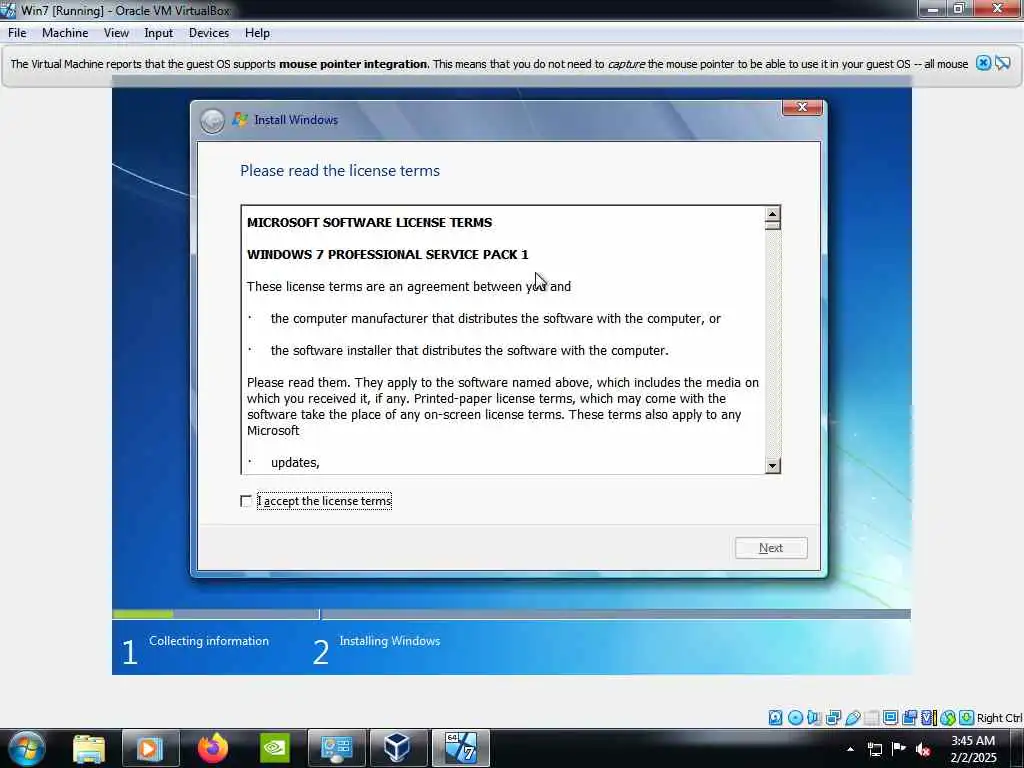Open the File menu
The height and width of the screenshot is (768, 1024).
click(x=17, y=33)
